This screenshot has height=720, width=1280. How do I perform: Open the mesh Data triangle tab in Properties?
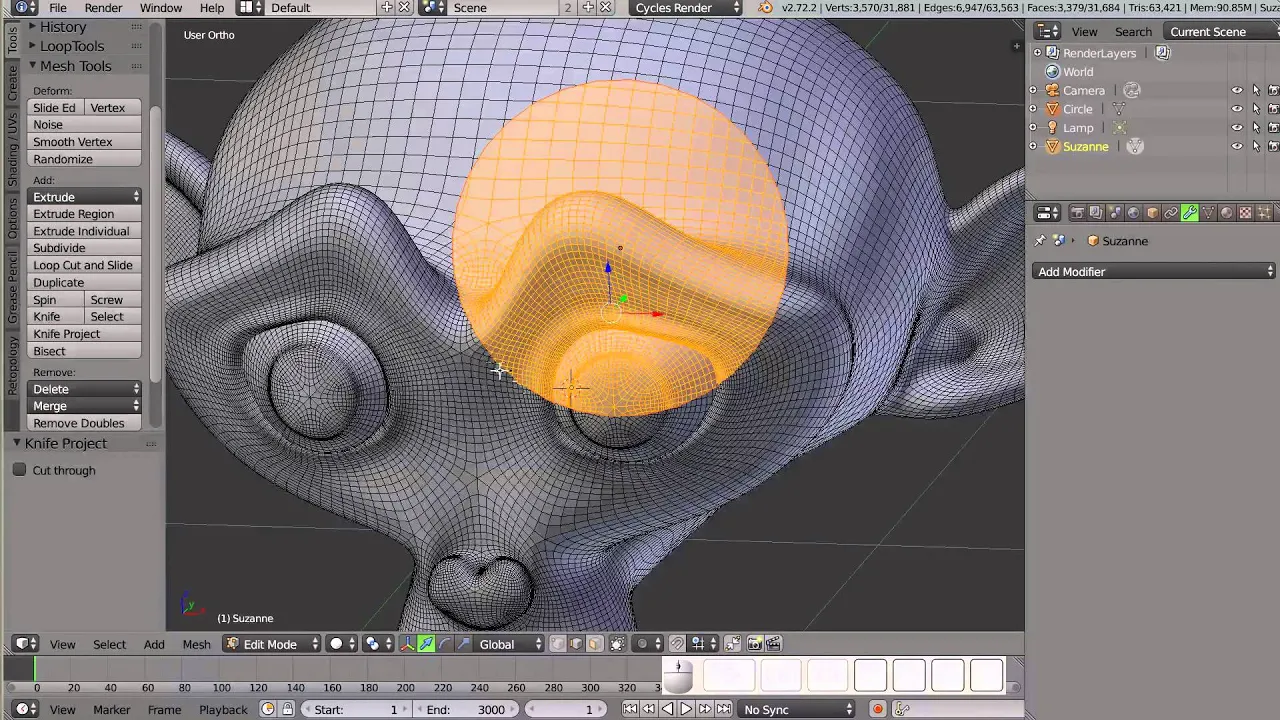1208,213
